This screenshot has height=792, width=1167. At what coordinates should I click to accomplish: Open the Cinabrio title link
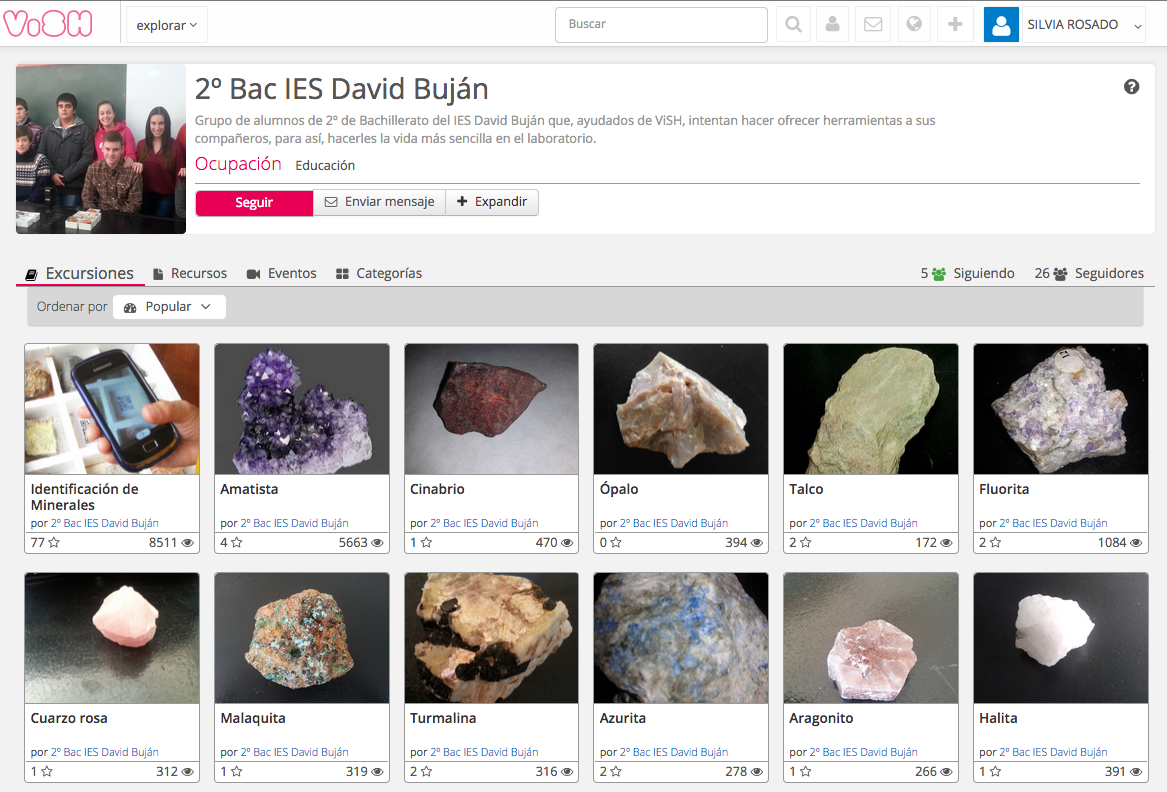click(x=437, y=489)
